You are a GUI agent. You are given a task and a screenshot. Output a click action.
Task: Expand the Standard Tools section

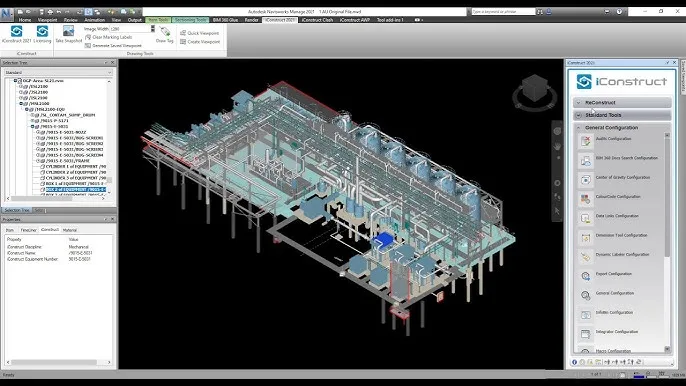[622, 115]
